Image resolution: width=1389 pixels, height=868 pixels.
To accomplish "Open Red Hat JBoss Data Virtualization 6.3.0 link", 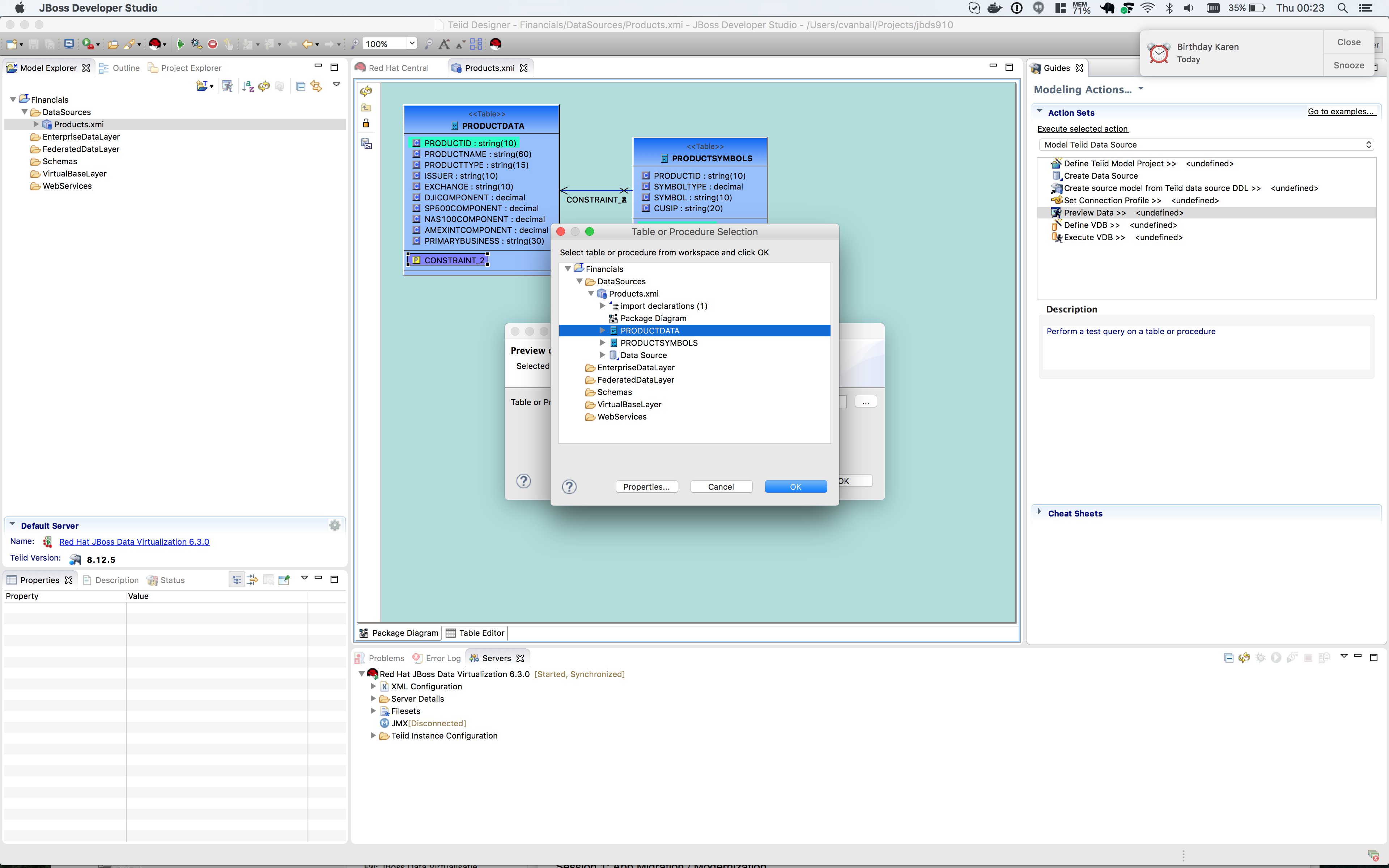I will 134,541.
